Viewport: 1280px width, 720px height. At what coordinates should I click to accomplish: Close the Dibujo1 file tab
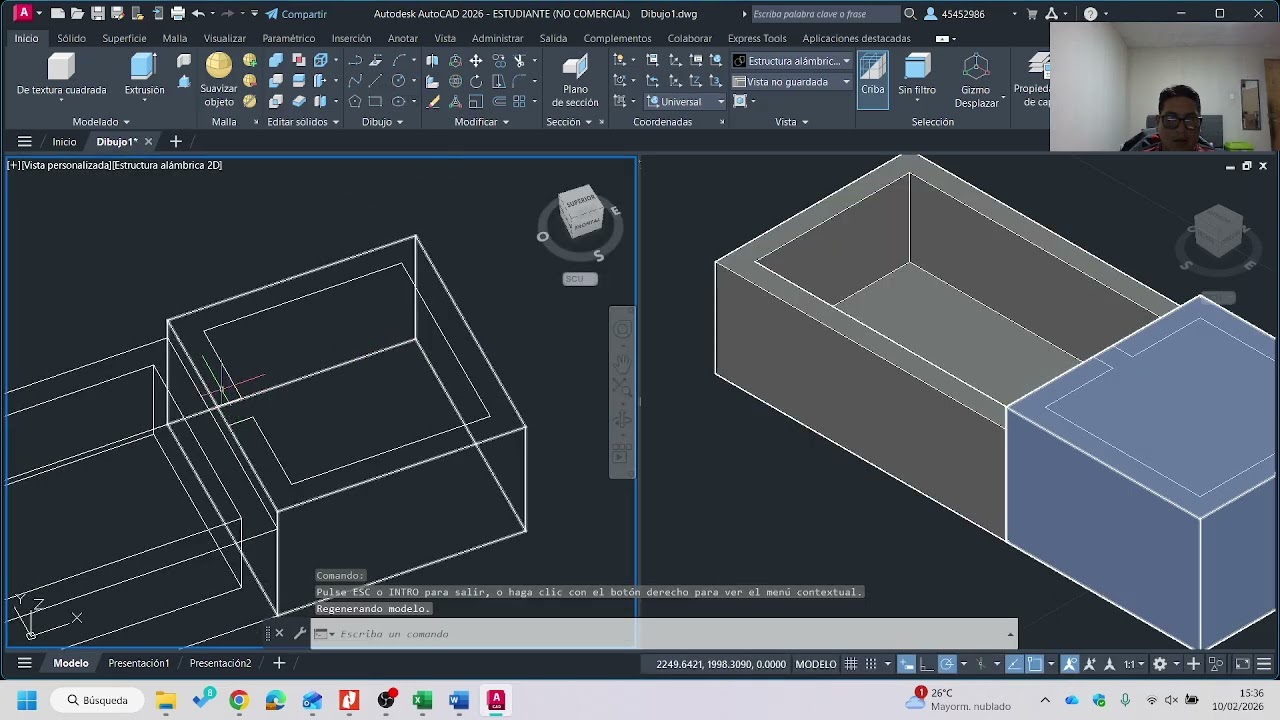pyautogui.click(x=148, y=142)
